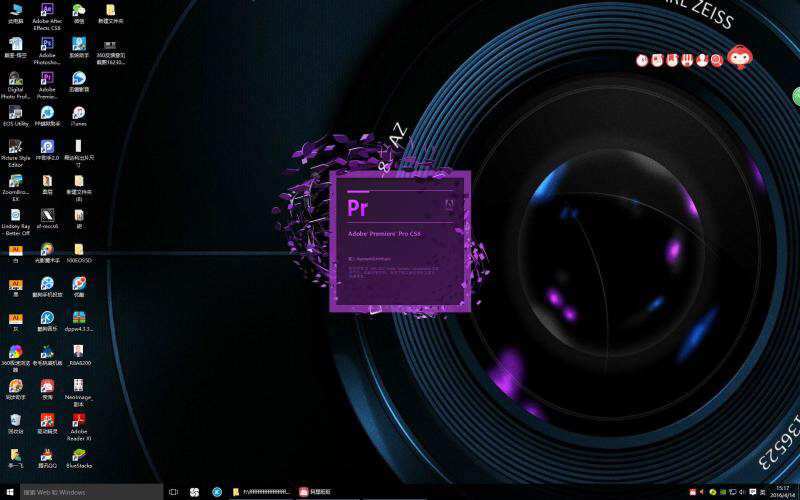Click the red monkey mascot widget

pyautogui.click(x=740, y=56)
